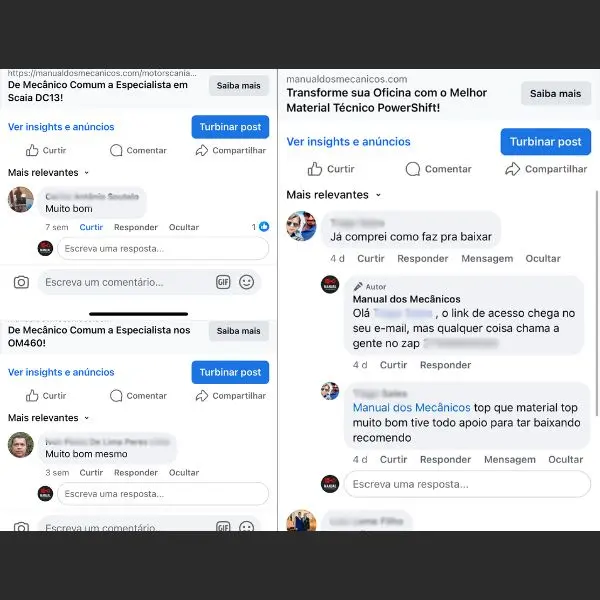The image size is (600, 600).
Task: Open the GIF picker in the Scania post comment box
Action: click(223, 282)
